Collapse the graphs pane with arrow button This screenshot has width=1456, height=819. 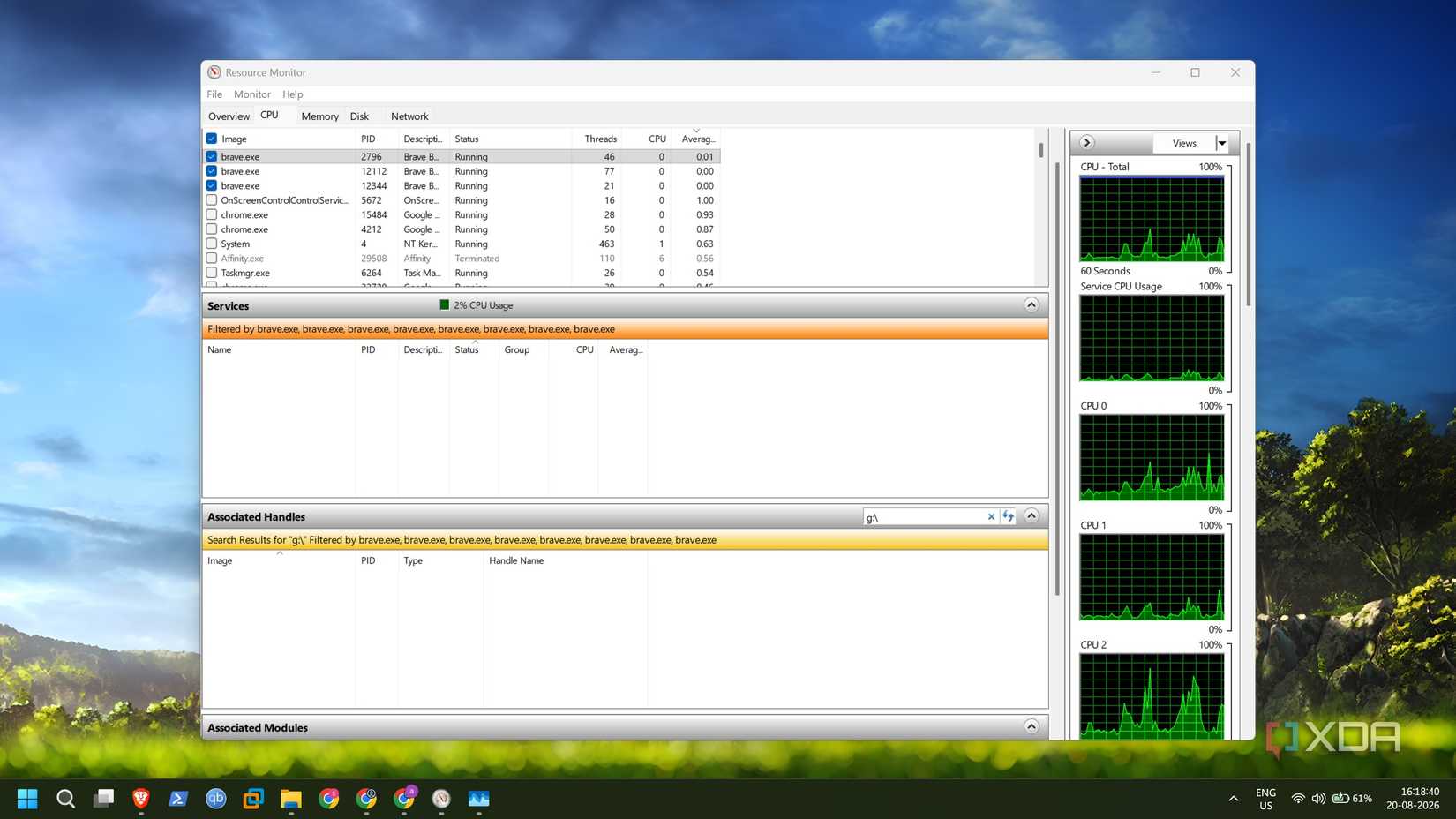click(1087, 143)
